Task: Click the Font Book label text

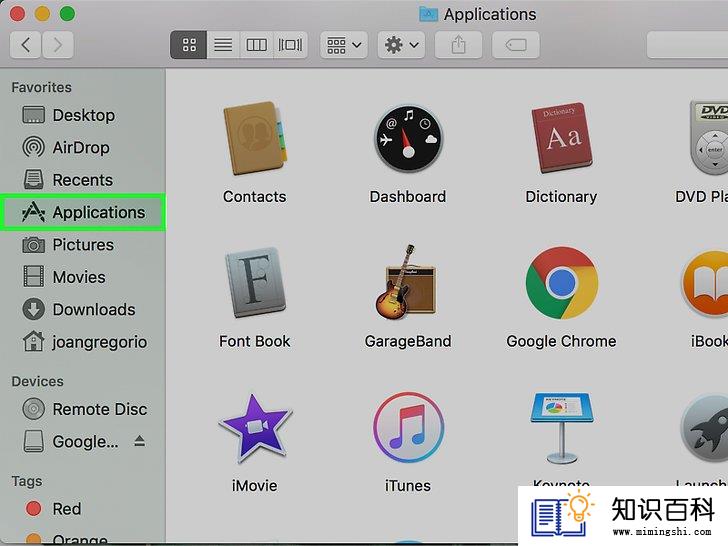Action: coord(254,342)
